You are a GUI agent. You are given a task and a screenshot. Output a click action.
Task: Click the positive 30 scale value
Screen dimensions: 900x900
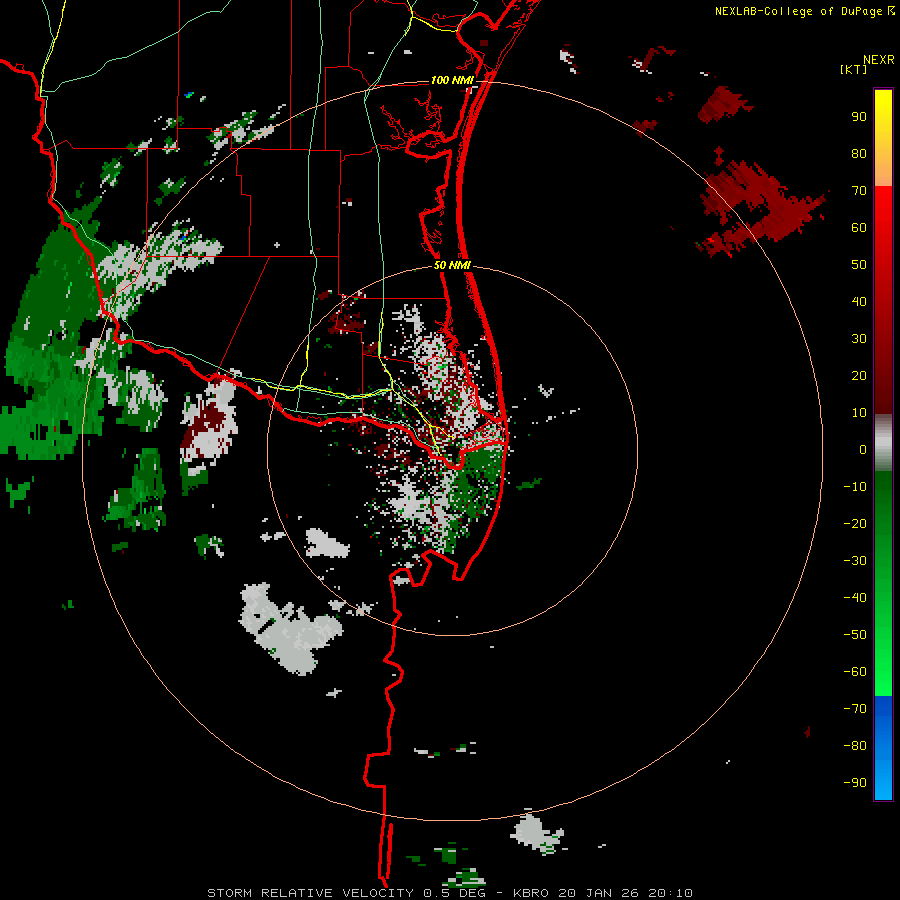[859, 339]
